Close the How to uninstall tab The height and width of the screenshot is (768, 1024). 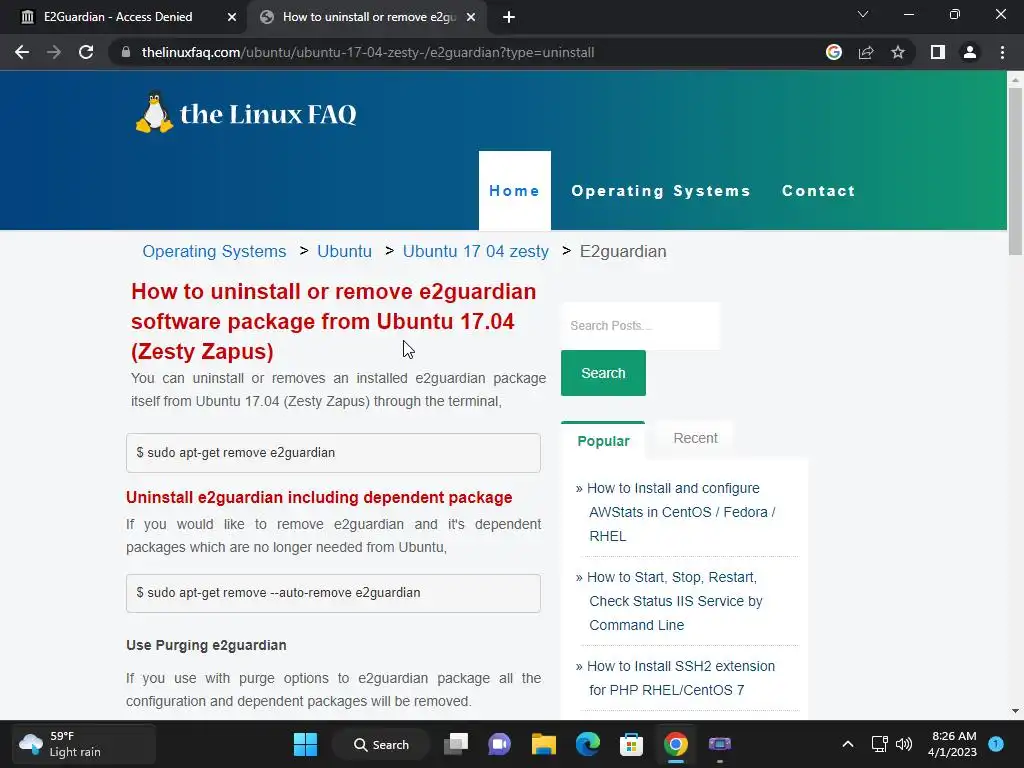click(471, 17)
